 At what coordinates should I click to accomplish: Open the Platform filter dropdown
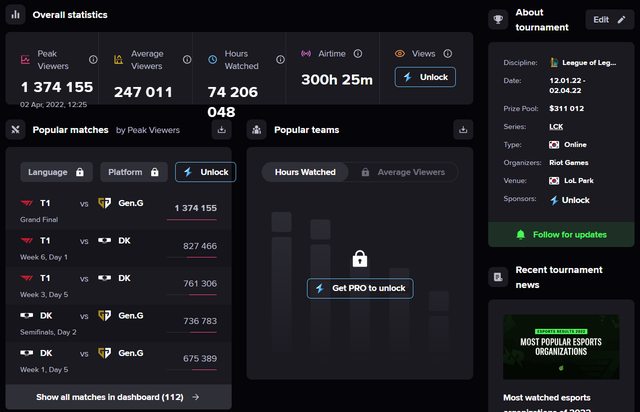tap(134, 172)
